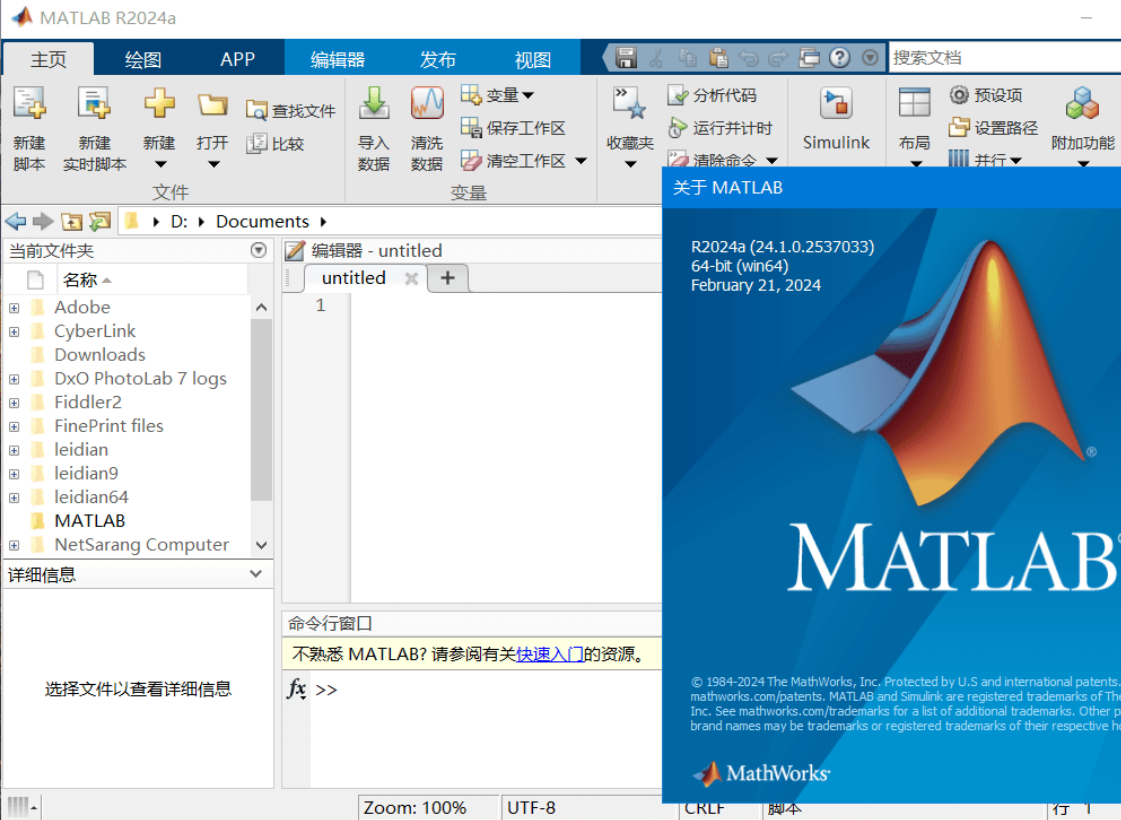Open Preferences (预设项)
Image resolution: width=1121 pixels, height=820 pixels.
(986, 95)
